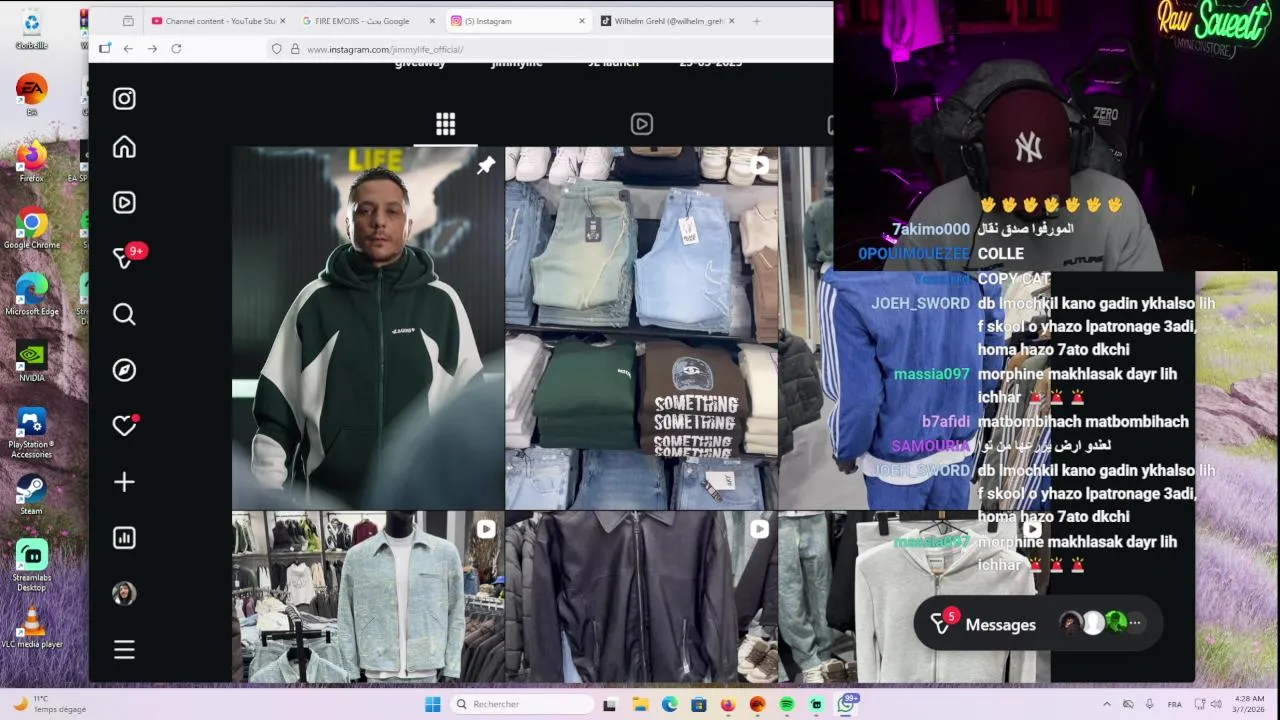This screenshot has height=720, width=1280.
Task: Reload the Instagram page
Action: coord(176,48)
